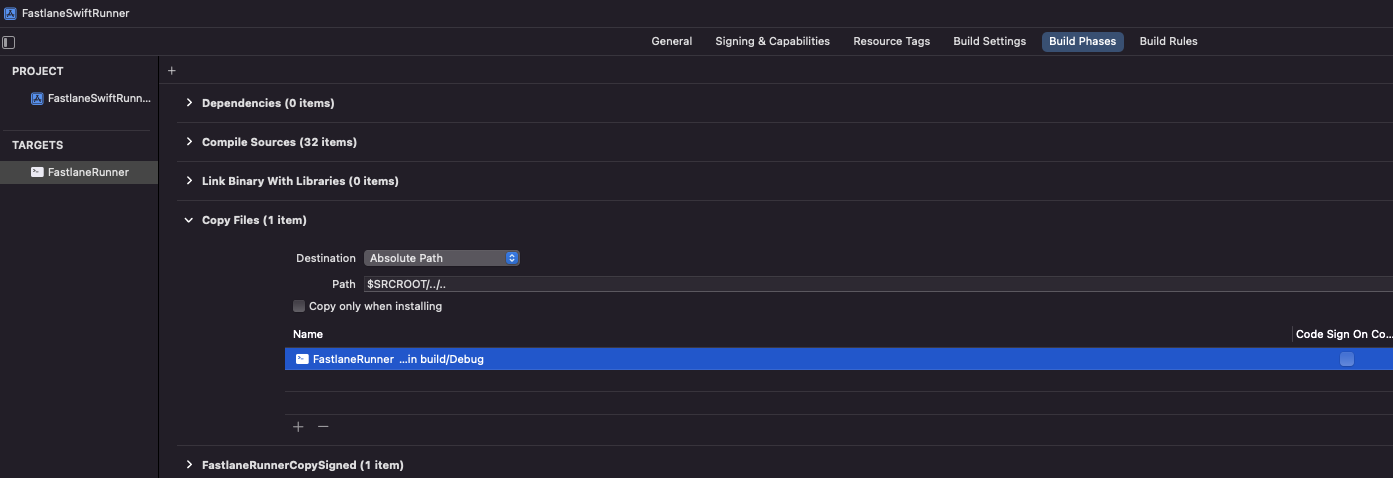
Task: Expand Link Binary With Libraries phase
Action: [x=189, y=181]
